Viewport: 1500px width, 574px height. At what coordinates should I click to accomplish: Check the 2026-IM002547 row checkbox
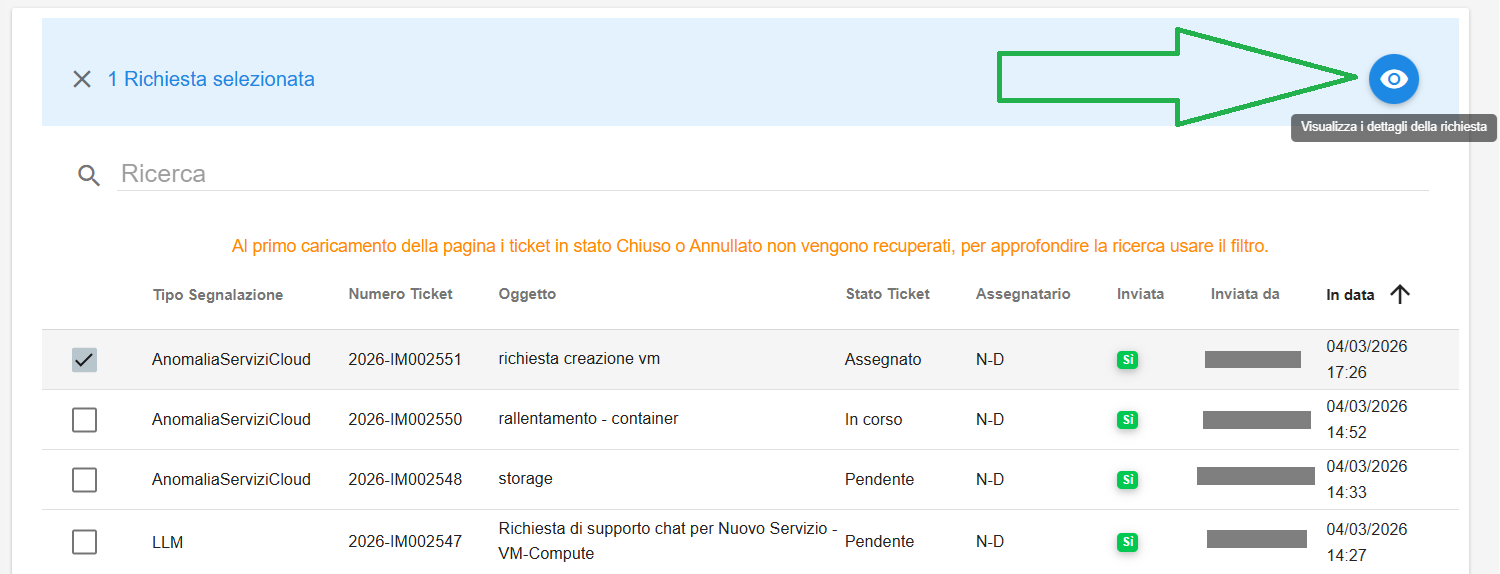pyautogui.click(x=85, y=542)
